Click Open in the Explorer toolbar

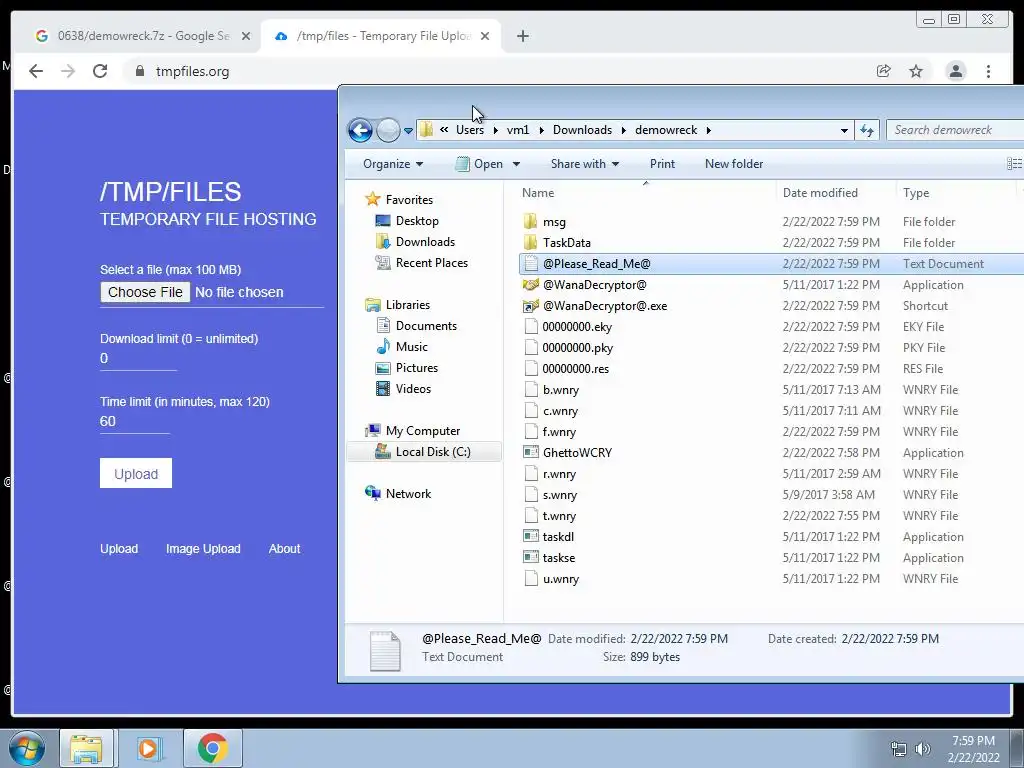tap(479, 164)
